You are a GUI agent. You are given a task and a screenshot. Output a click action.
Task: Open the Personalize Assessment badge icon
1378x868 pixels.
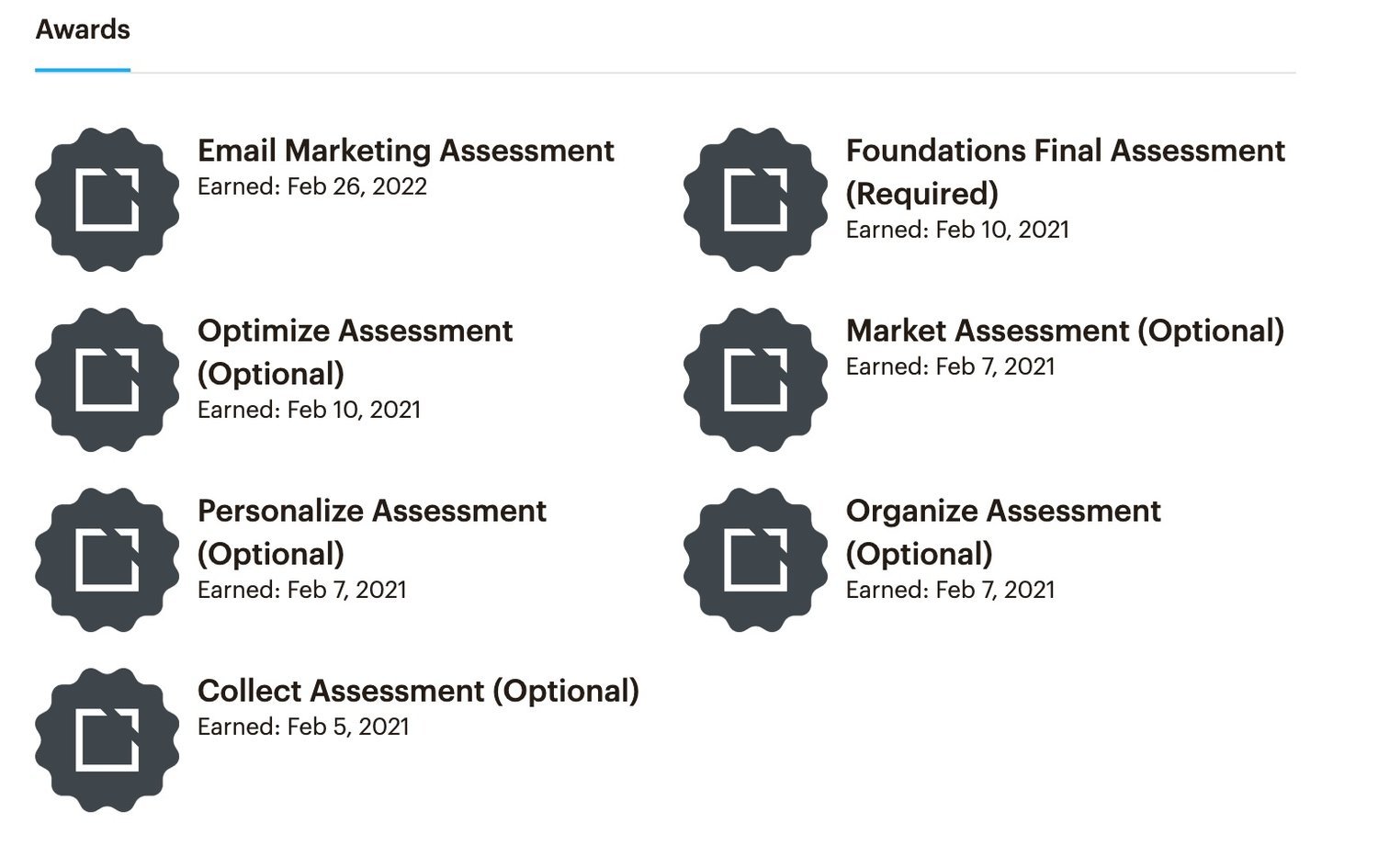click(x=107, y=559)
